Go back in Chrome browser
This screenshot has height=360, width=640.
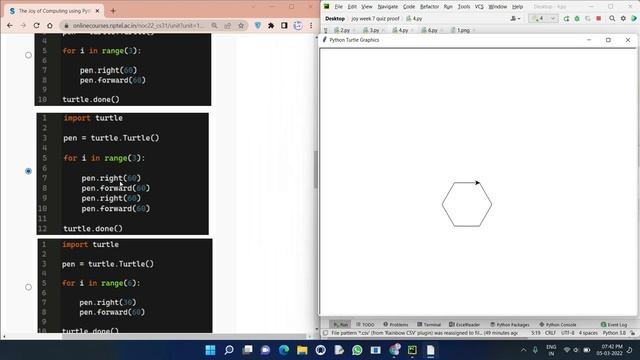click(x=10, y=25)
